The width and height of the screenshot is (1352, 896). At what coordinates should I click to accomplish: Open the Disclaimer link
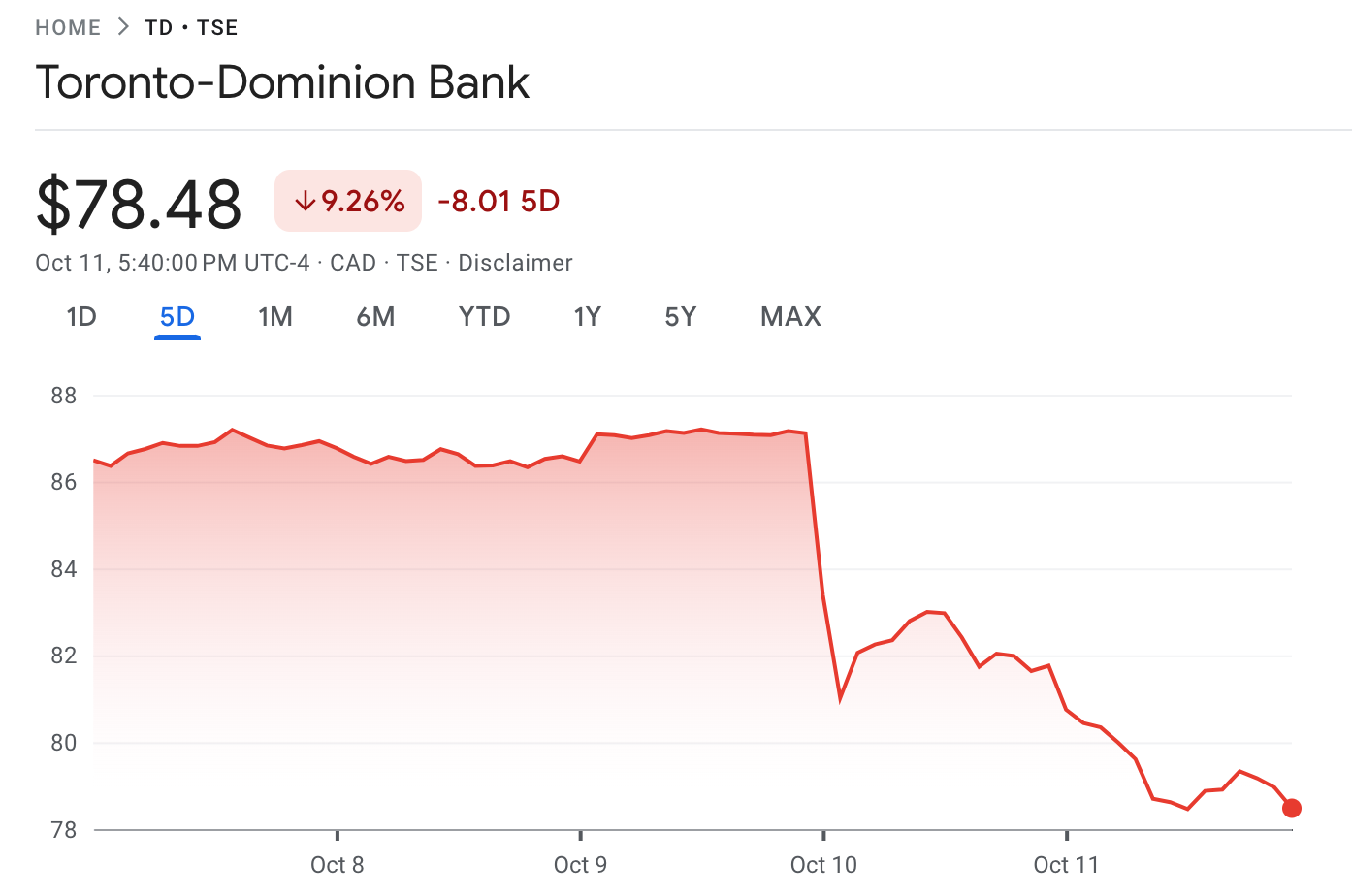[515, 263]
